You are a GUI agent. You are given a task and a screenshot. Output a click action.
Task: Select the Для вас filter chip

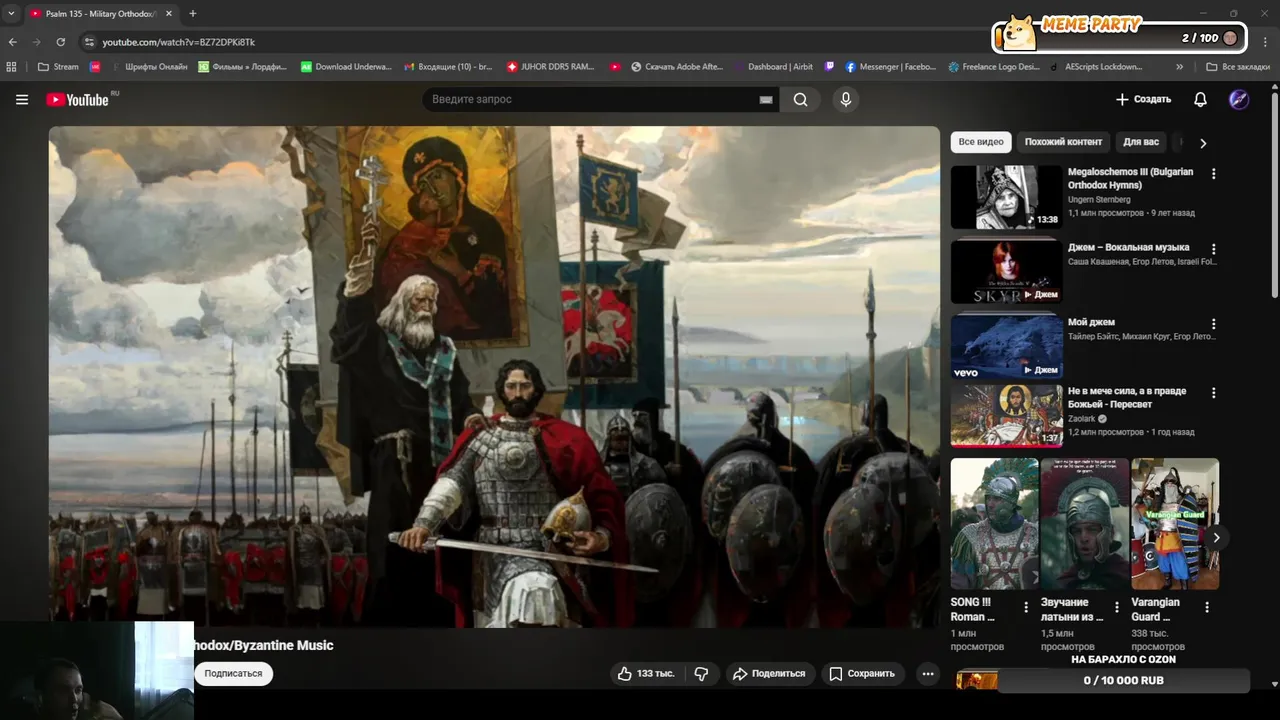coord(1141,142)
